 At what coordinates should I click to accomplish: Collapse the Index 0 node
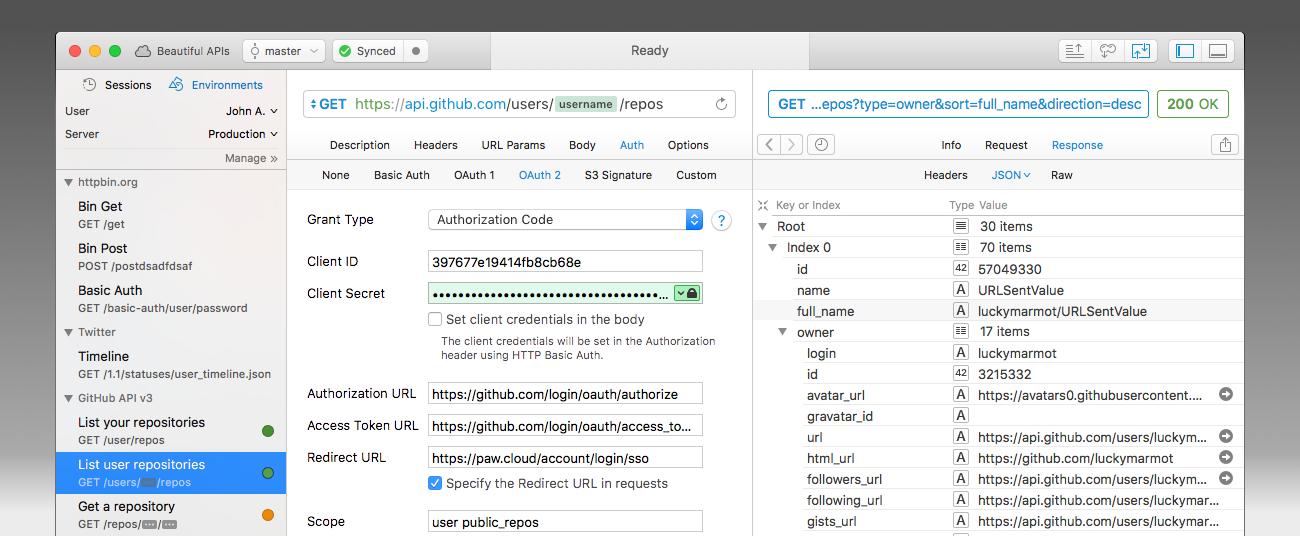coord(773,248)
